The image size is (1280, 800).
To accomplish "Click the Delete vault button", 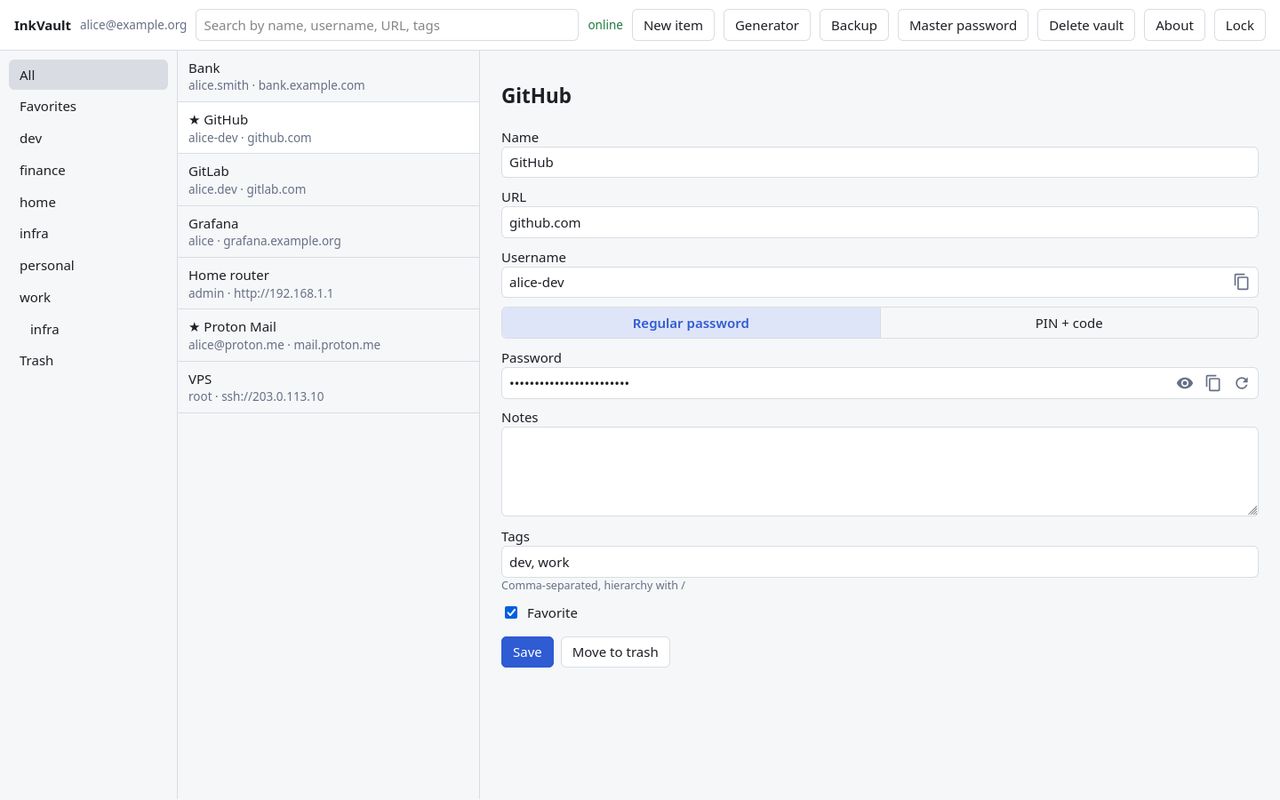I will click(1086, 25).
